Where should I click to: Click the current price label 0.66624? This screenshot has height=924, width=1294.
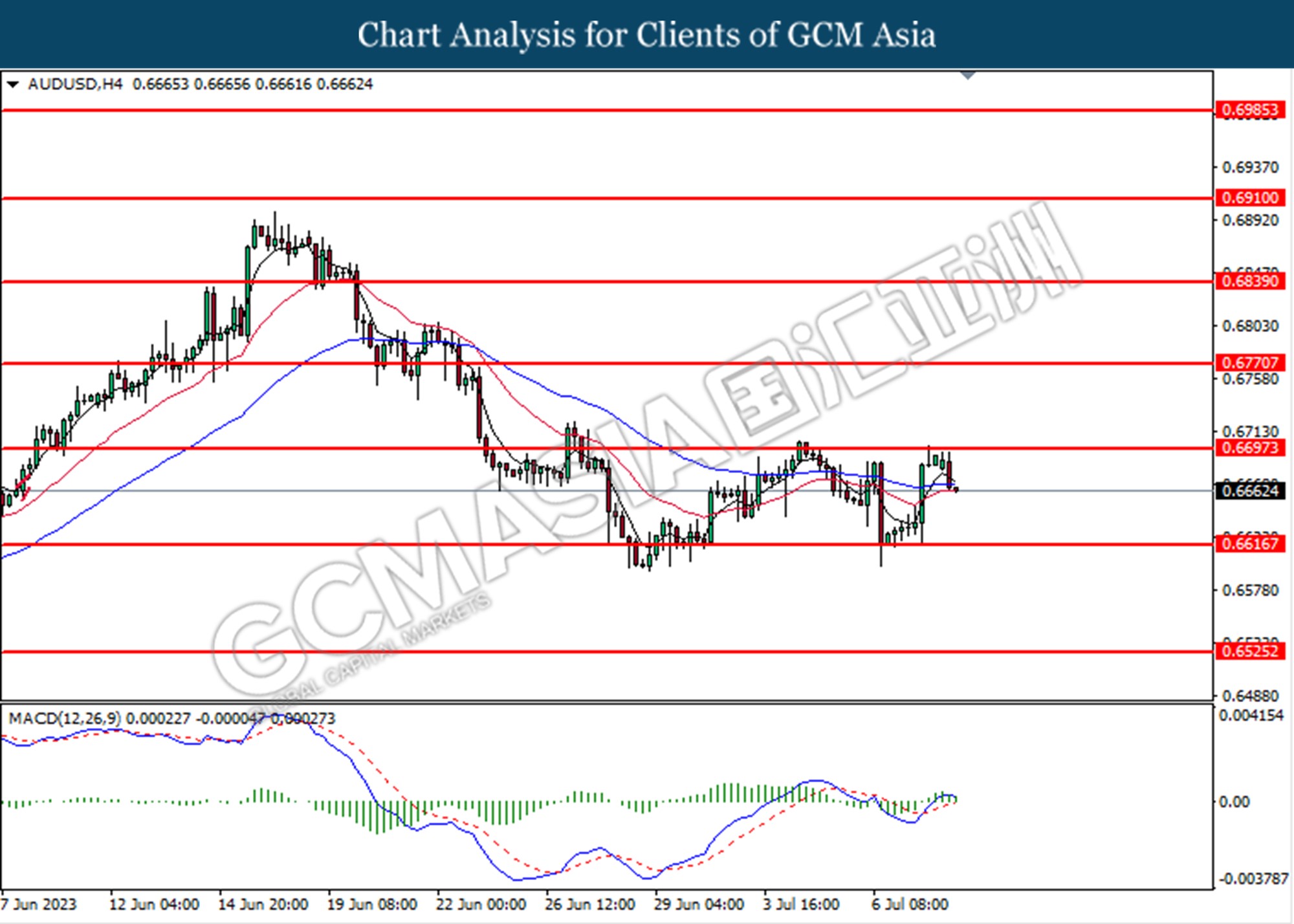pyautogui.click(x=1250, y=491)
